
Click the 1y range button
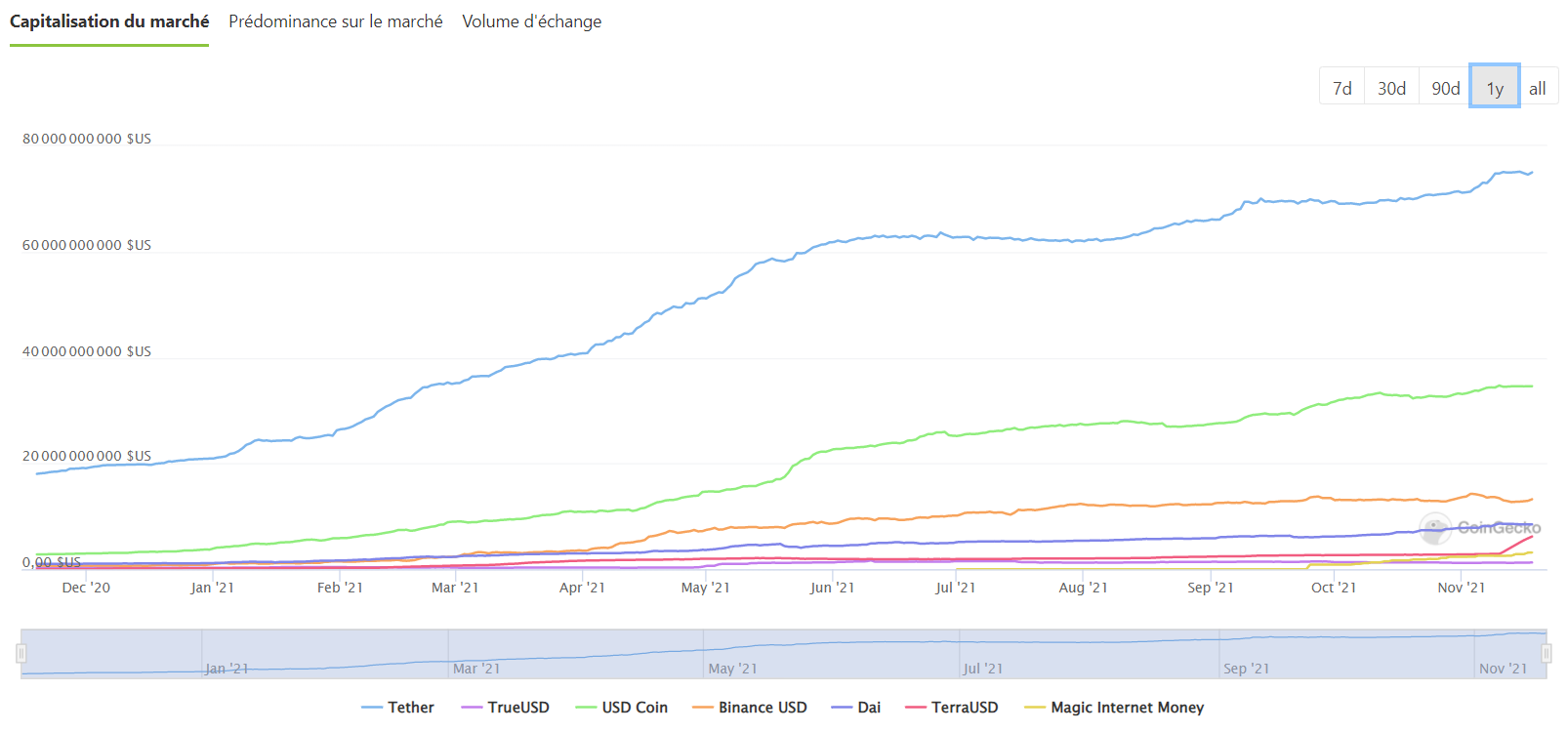[x=1494, y=88]
